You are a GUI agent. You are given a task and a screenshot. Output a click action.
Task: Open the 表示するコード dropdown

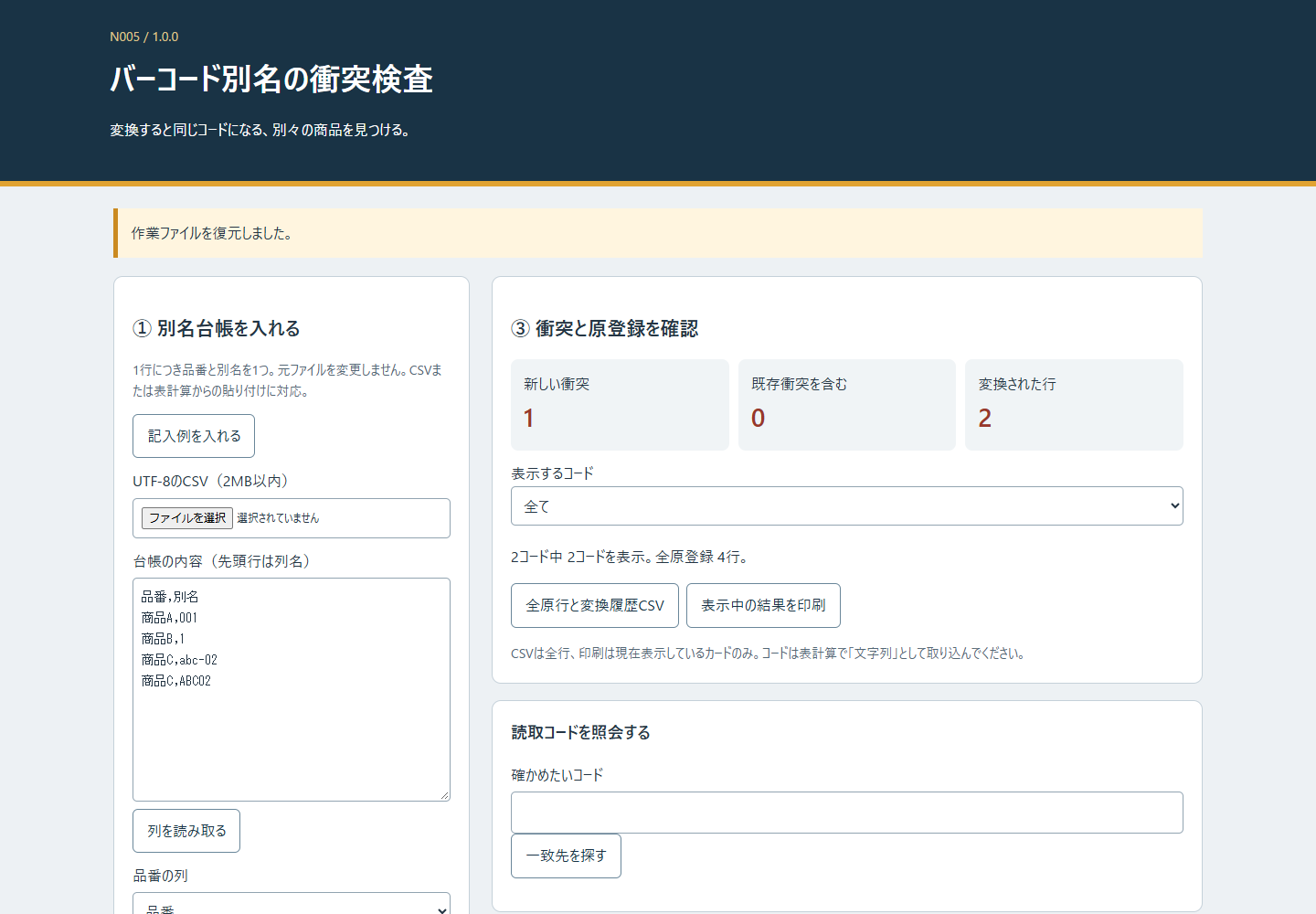pyautogui.click(x=847, y=506)
